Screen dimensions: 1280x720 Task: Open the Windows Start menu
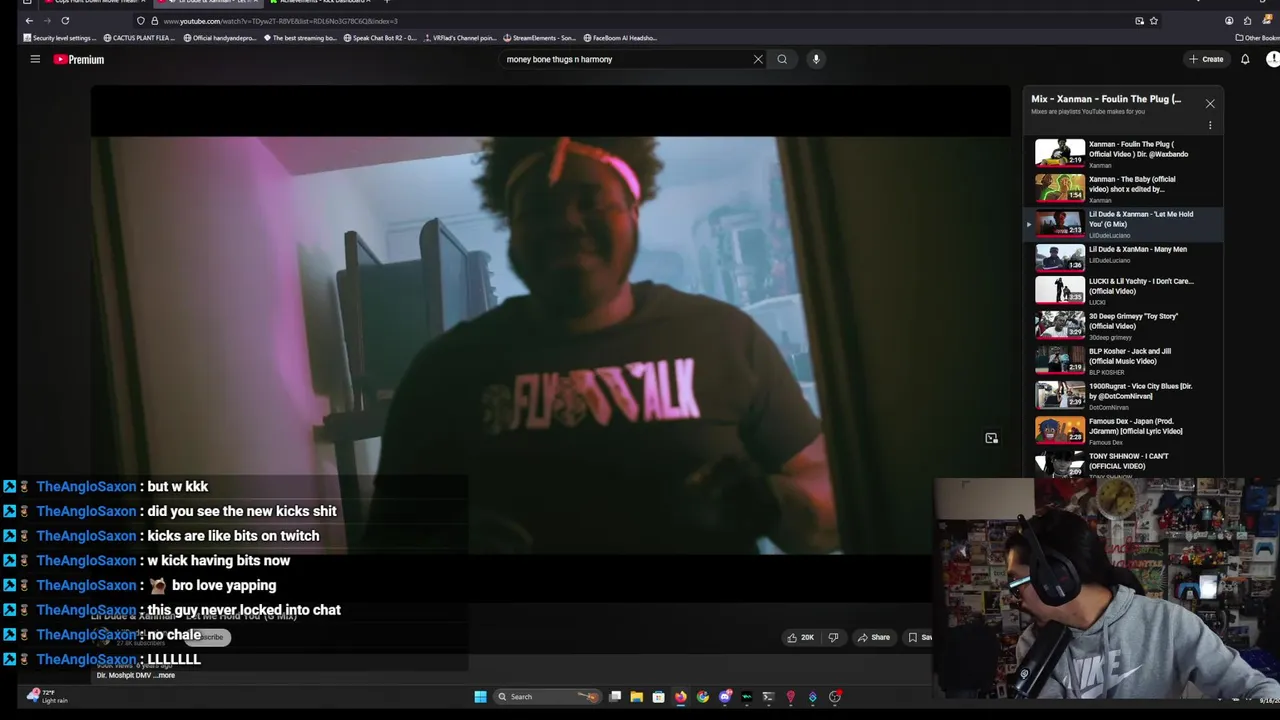click(480, 697)
